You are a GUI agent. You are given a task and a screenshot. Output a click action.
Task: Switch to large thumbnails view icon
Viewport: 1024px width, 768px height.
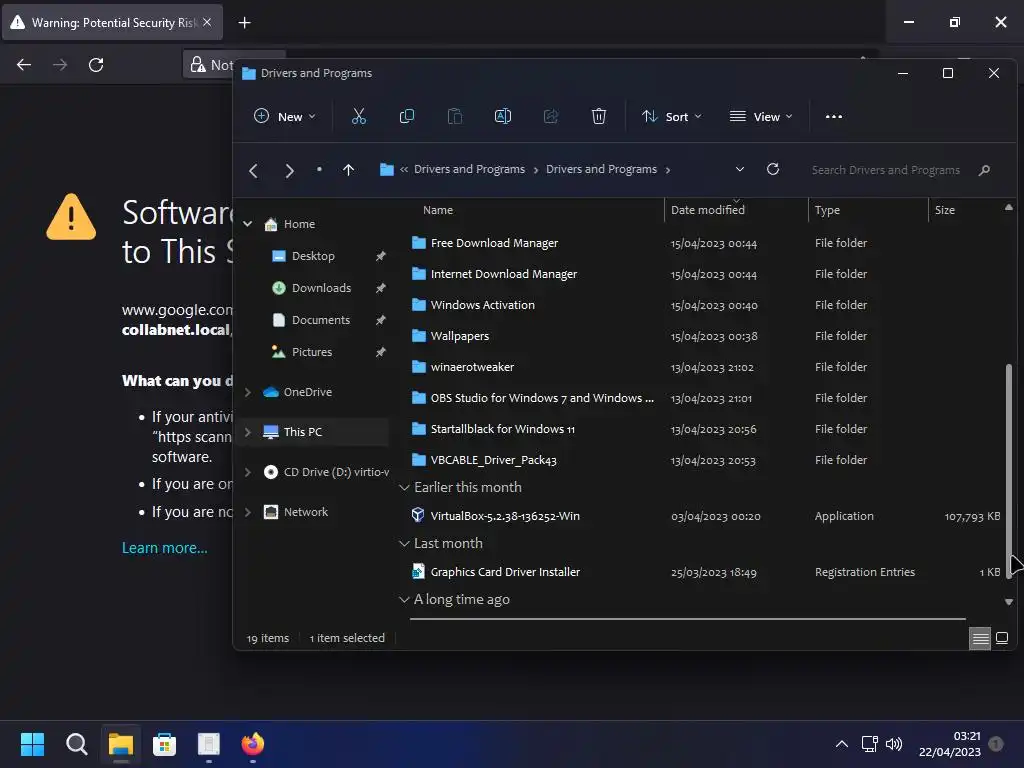click(x=1002, y=638)
